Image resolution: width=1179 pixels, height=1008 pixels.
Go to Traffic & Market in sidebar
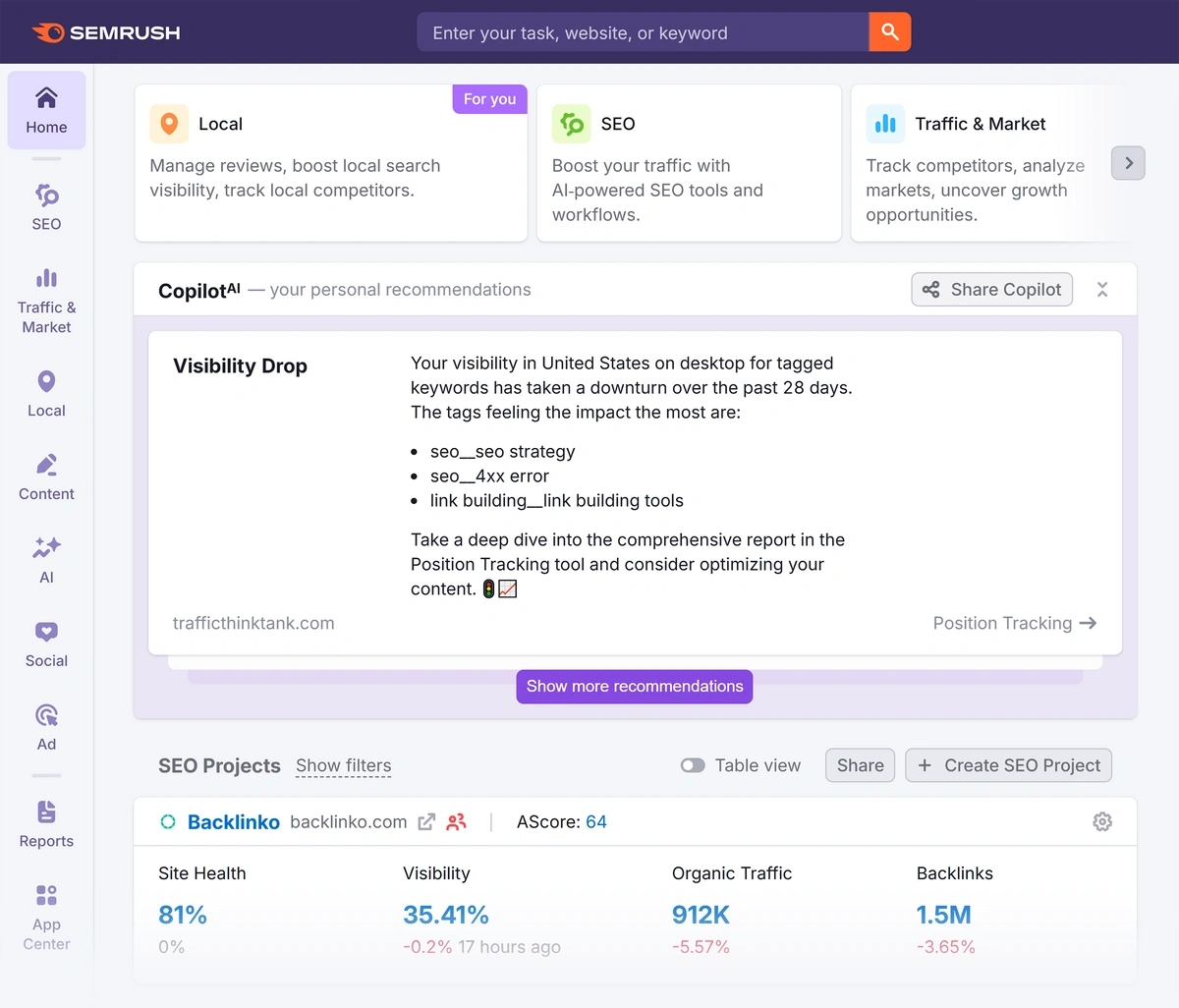[46, 301]
